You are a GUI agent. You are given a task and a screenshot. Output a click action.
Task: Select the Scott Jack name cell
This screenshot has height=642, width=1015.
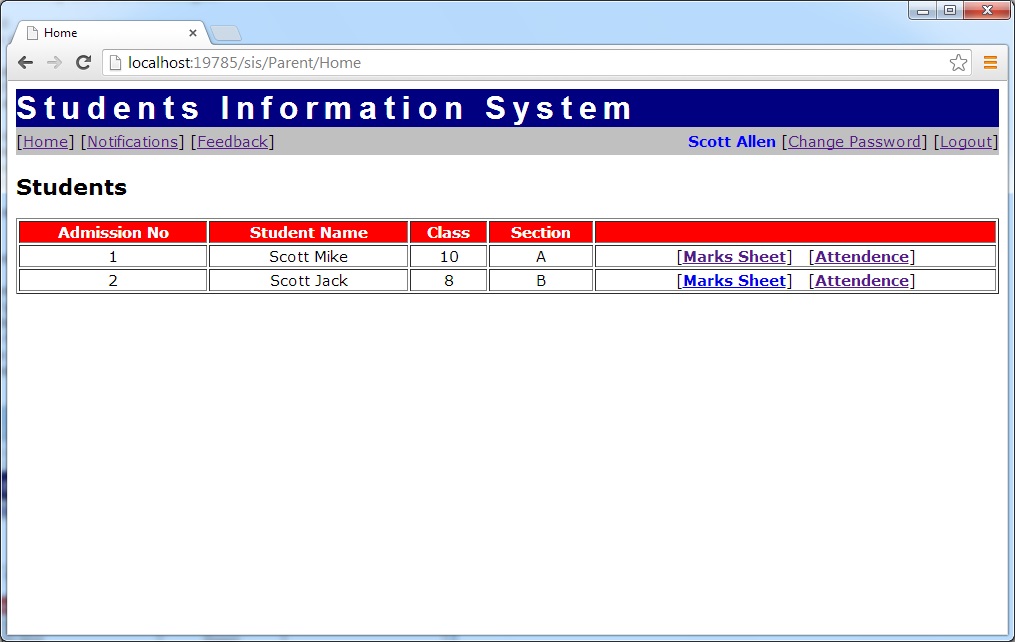[309, 281]
